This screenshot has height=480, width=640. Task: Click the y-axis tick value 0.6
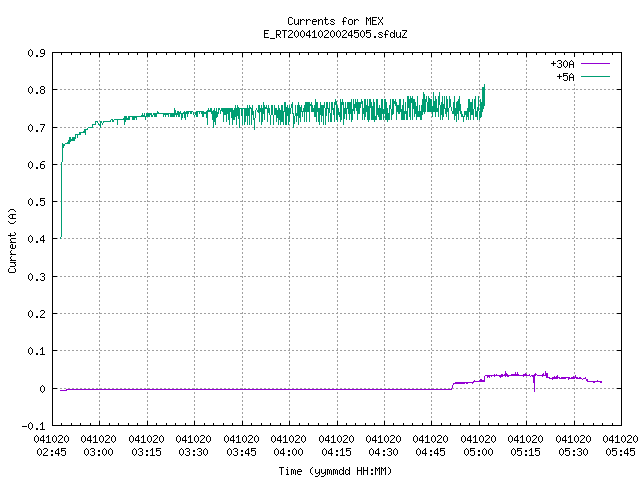37,165
